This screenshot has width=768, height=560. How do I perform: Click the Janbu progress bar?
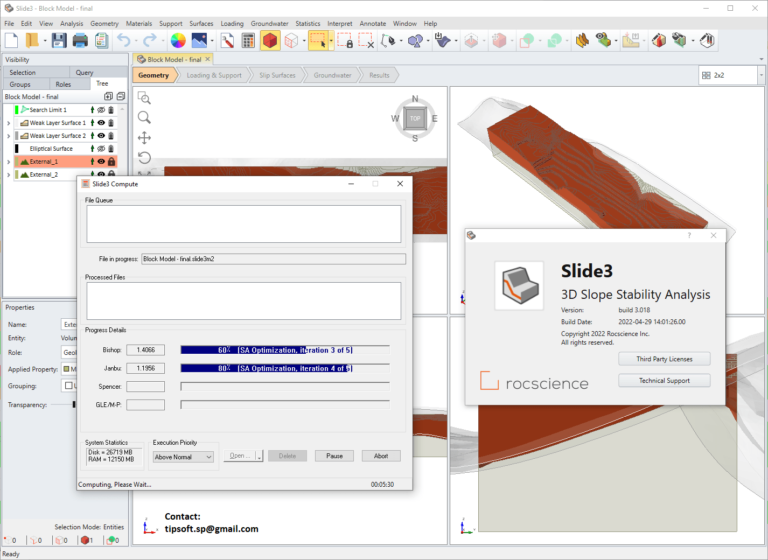point(285,368)
